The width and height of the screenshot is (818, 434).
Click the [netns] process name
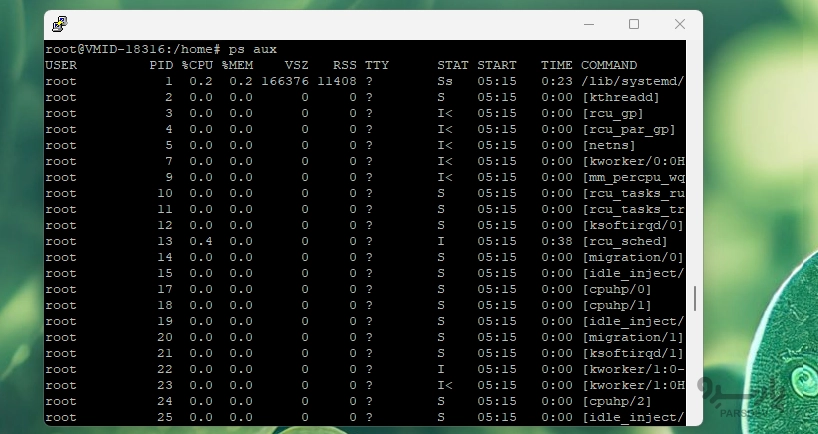tap(608, 145)
